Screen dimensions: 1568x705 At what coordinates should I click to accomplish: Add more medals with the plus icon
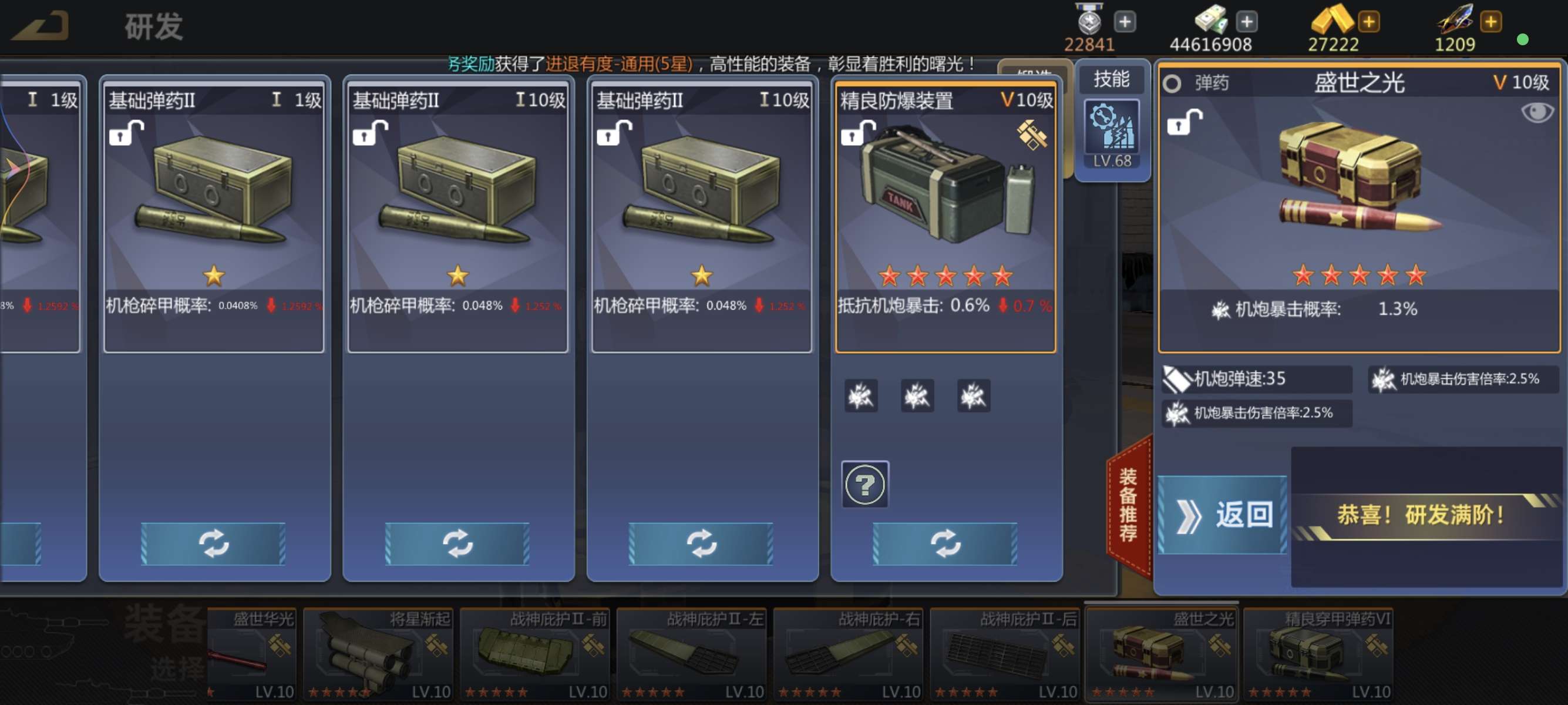coord(1124,22)
